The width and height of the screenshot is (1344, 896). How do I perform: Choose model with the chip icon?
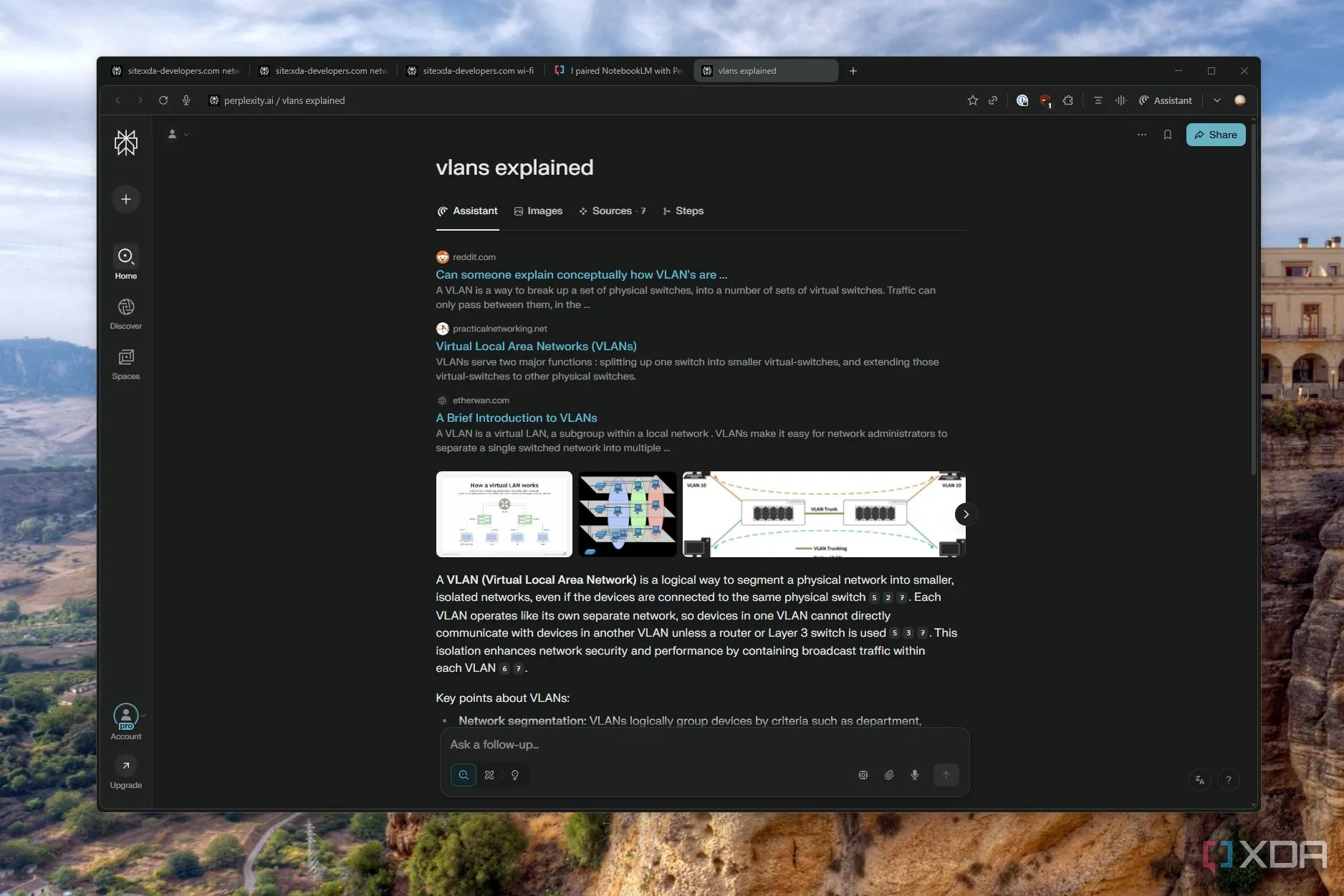[863, 775]
